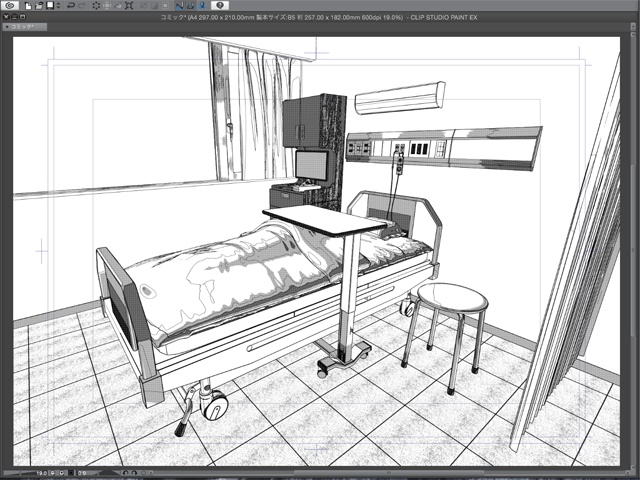This screenshot has height=480, width=640.
Task: Undo the last action
Action: click(71, 6)
